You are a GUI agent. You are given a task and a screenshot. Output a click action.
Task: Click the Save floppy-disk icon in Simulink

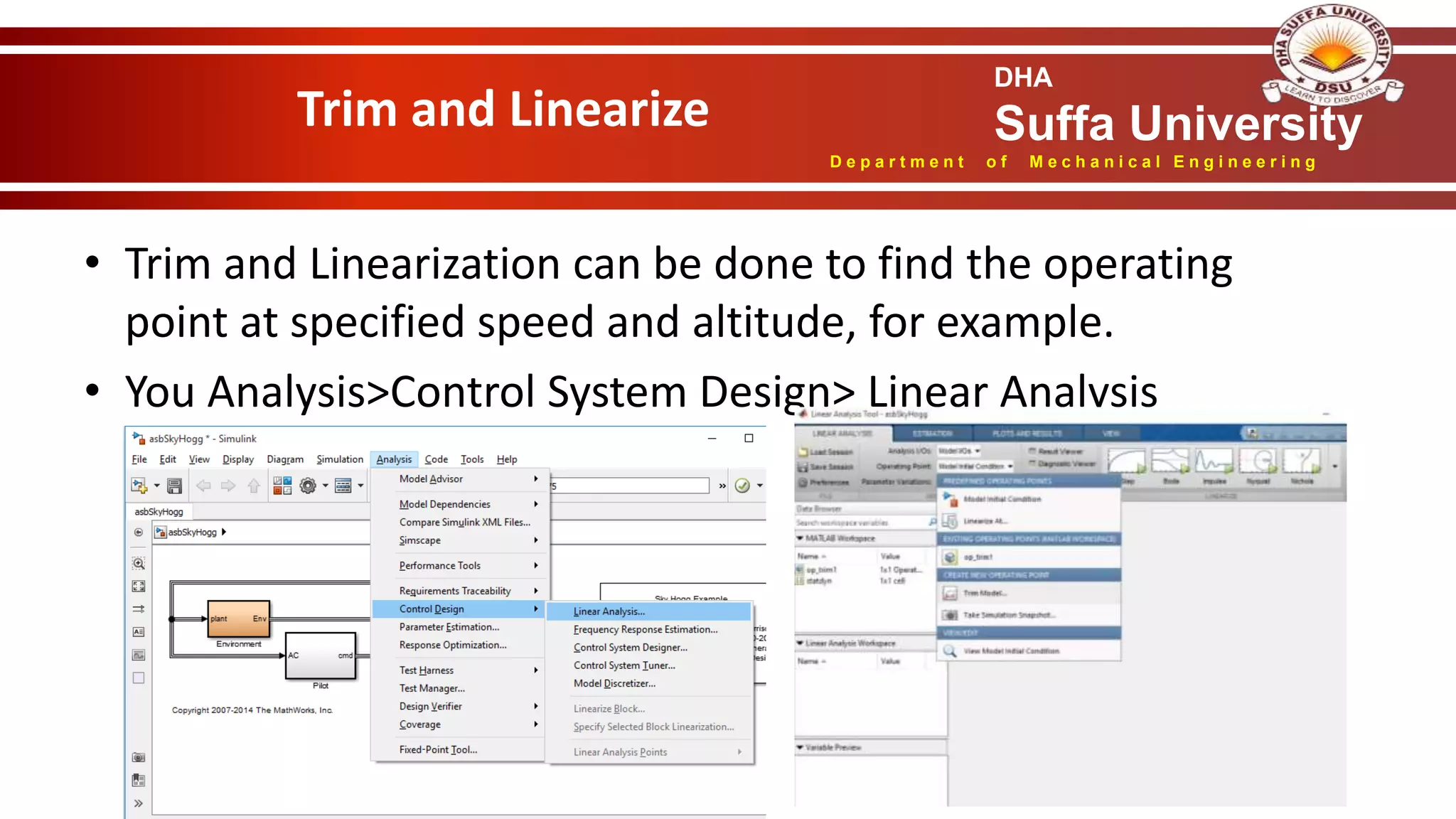pyautogui.click(x=174, y=486)
